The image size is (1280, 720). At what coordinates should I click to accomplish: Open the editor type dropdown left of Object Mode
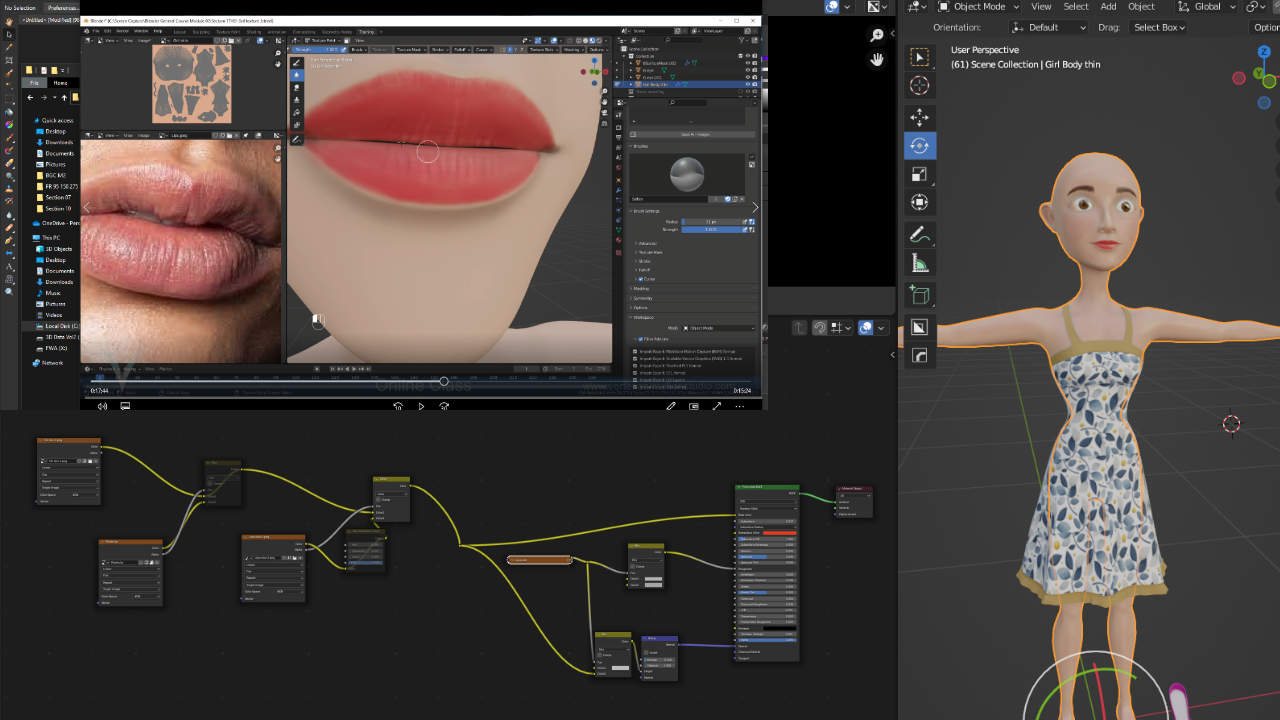click(x=917, y=6)
